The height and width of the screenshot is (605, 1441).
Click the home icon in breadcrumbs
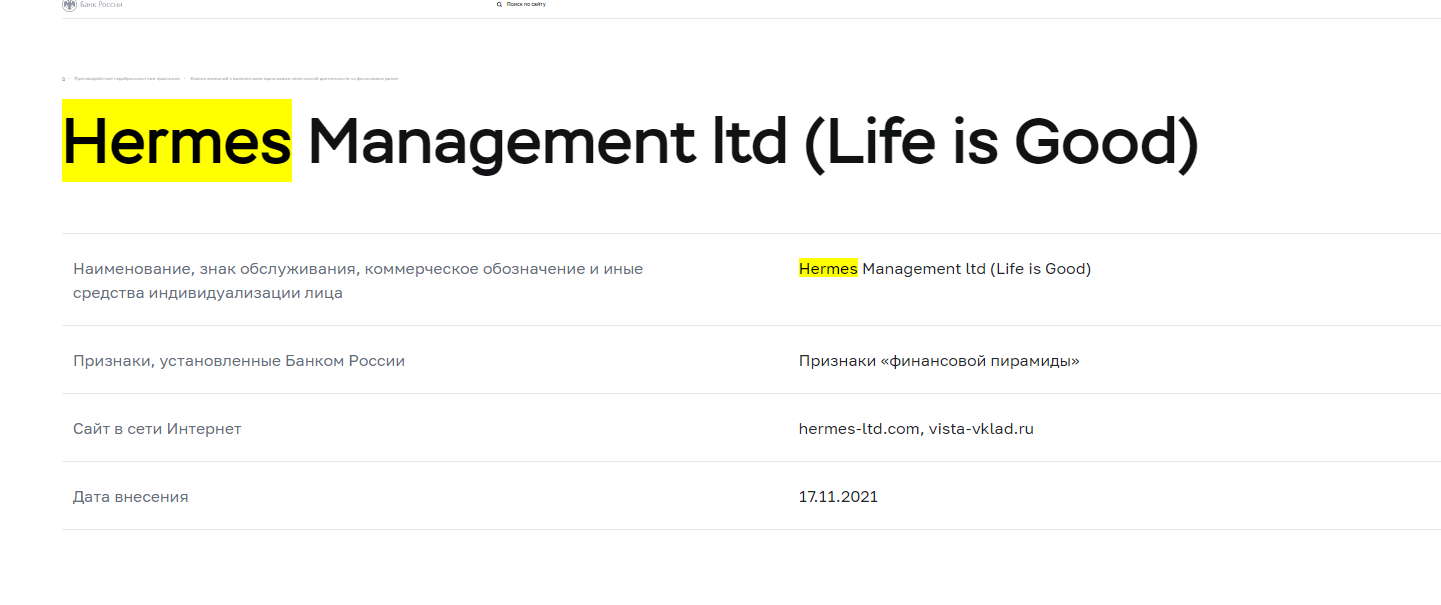click(x=64, y=78)
